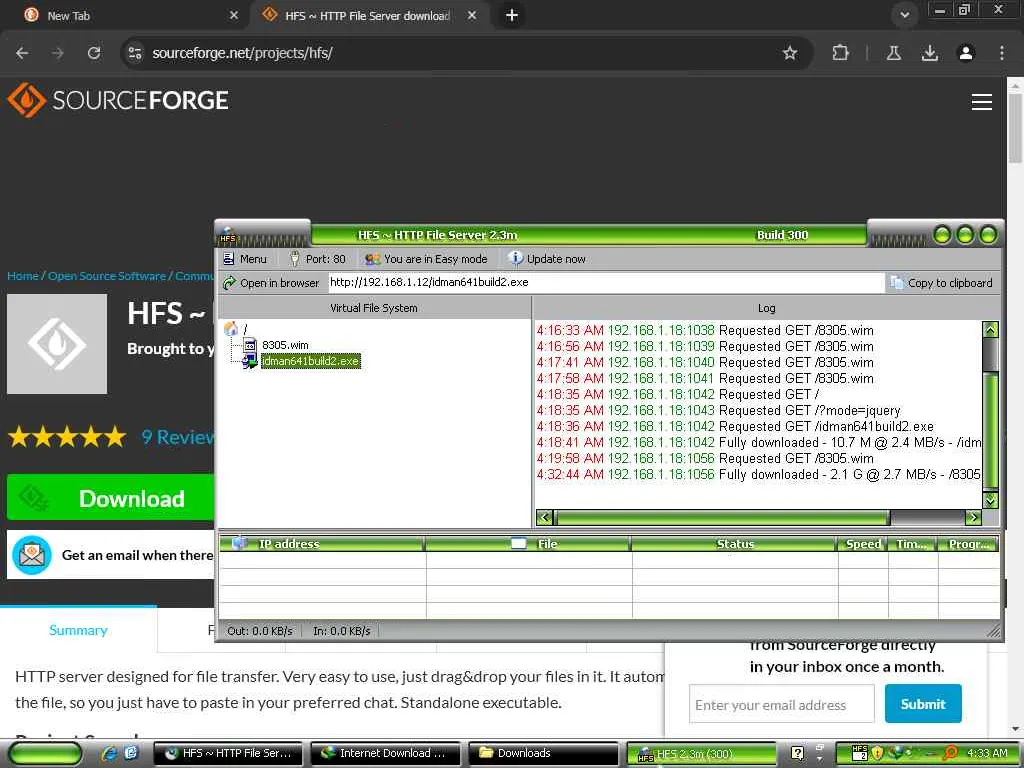Click Copy to clipboard button
Image resolution: width=1024 pixels, height=768 pixels.
[942, 283]
